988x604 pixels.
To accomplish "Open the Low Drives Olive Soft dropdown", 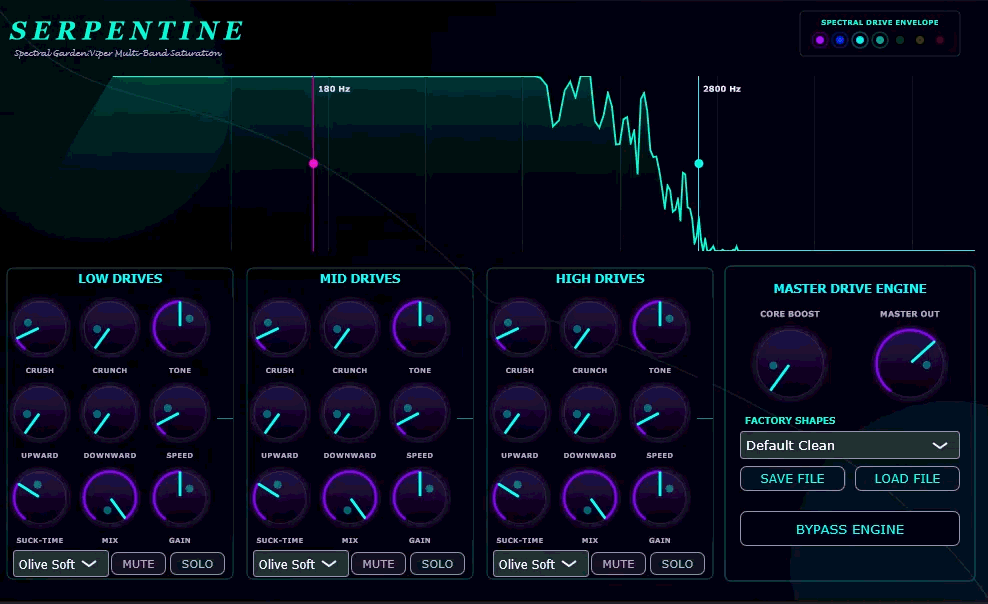I will coord(60,564).
